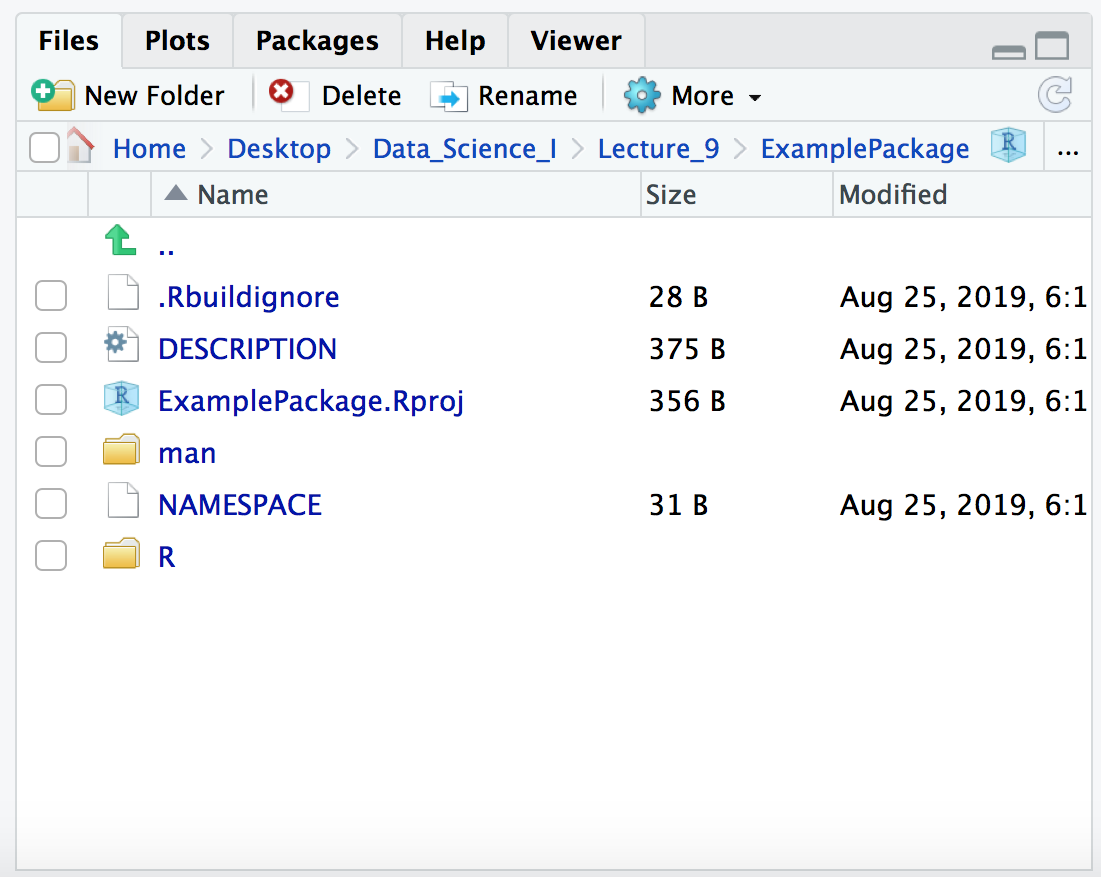Image resolution: width=1101 pixels, height=877 pixels.
Task: Tick the NAMESPACE file checkbox
Action: point(50,504)
